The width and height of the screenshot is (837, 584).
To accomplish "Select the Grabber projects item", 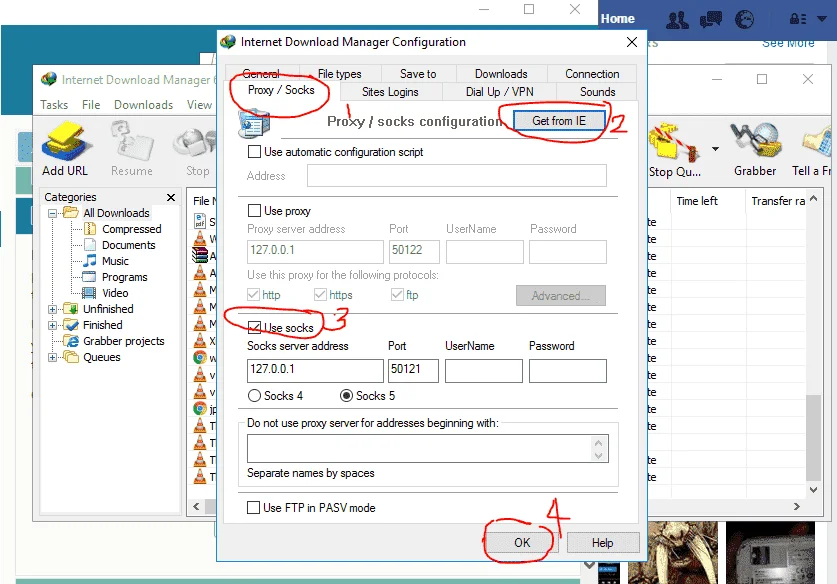I will point(123,341).
